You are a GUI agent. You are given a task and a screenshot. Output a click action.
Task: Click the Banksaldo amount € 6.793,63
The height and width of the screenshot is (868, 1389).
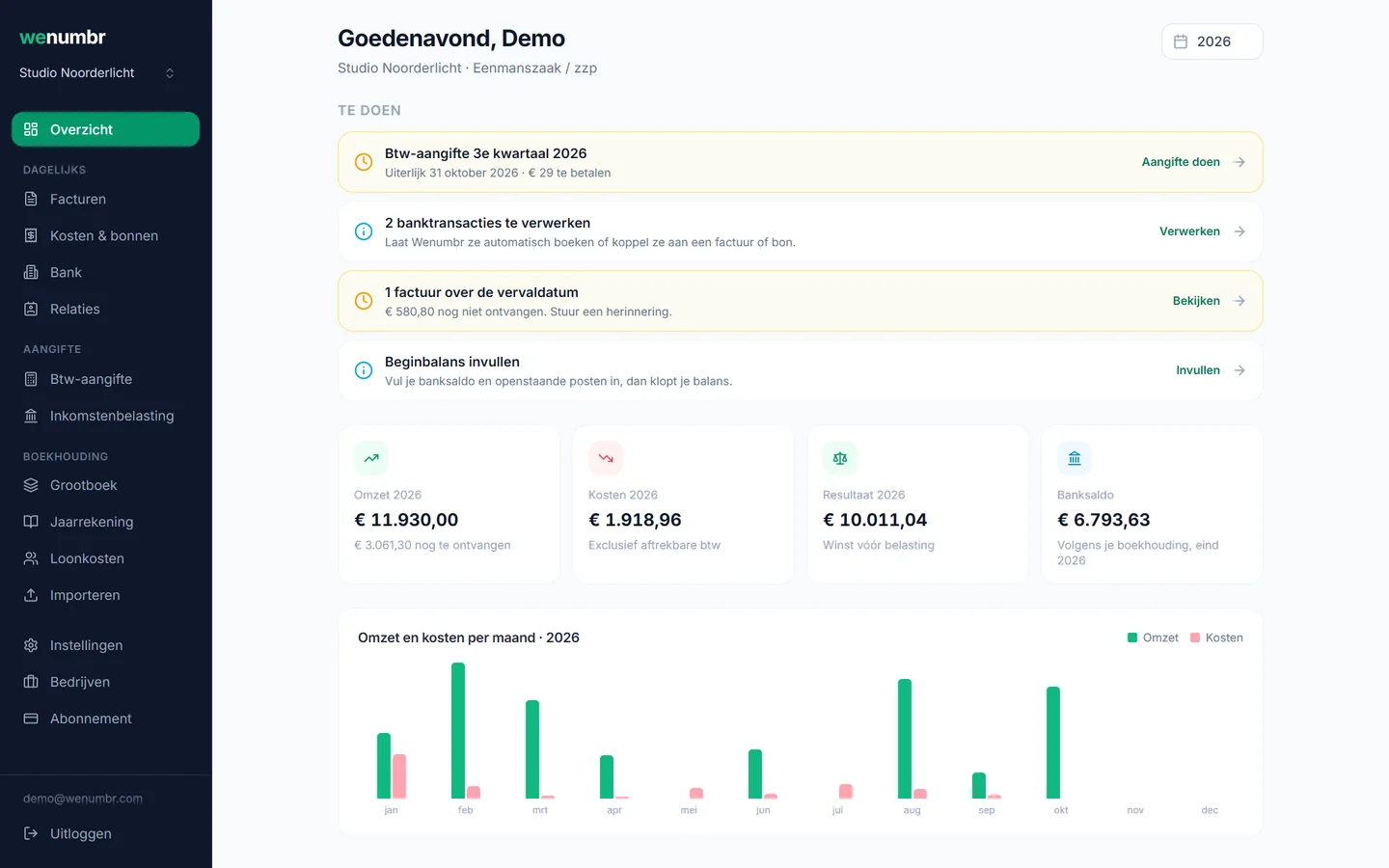pos(1103,520)
